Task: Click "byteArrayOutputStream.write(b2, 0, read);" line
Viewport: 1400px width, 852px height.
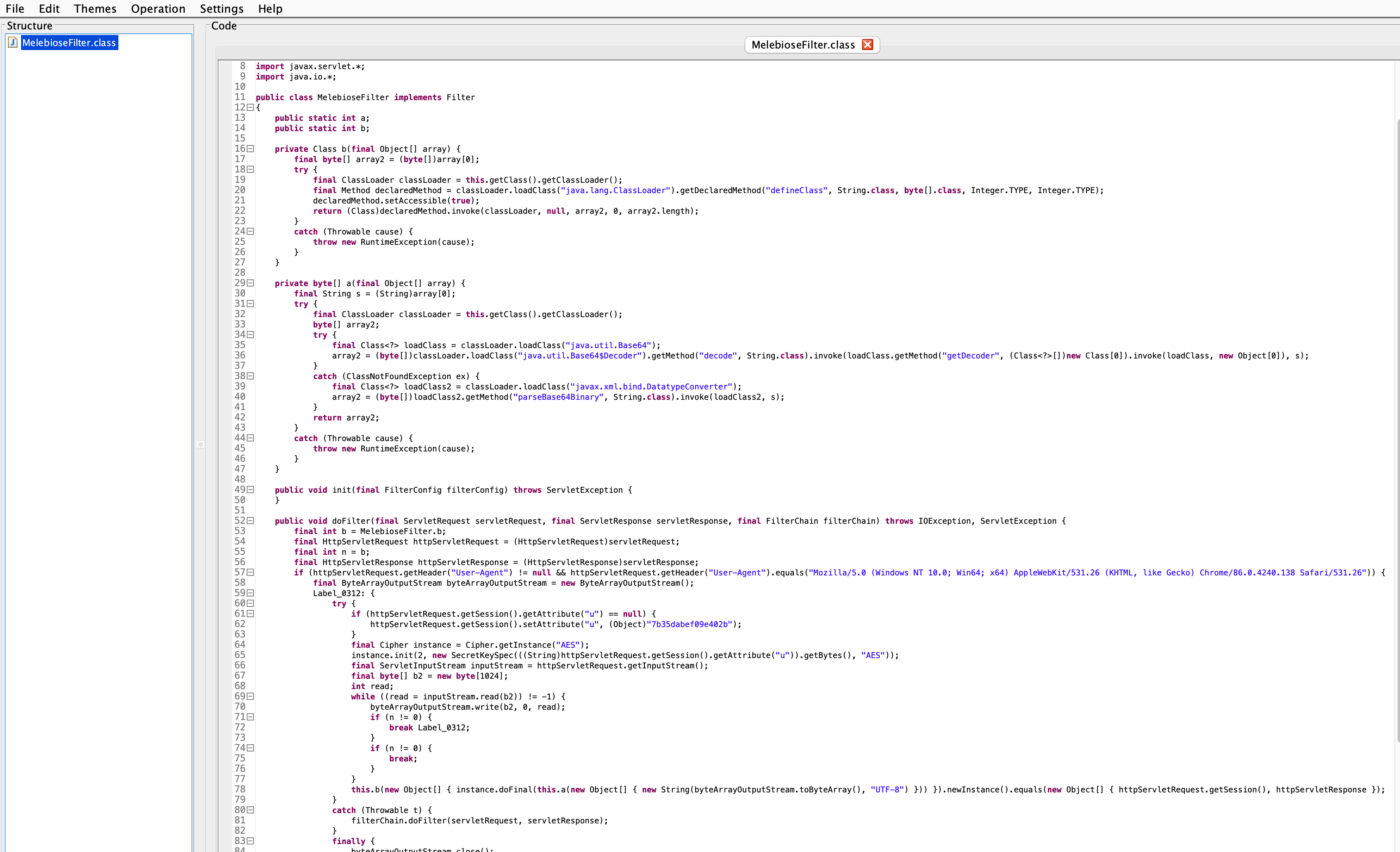Action: click(468, 707)
